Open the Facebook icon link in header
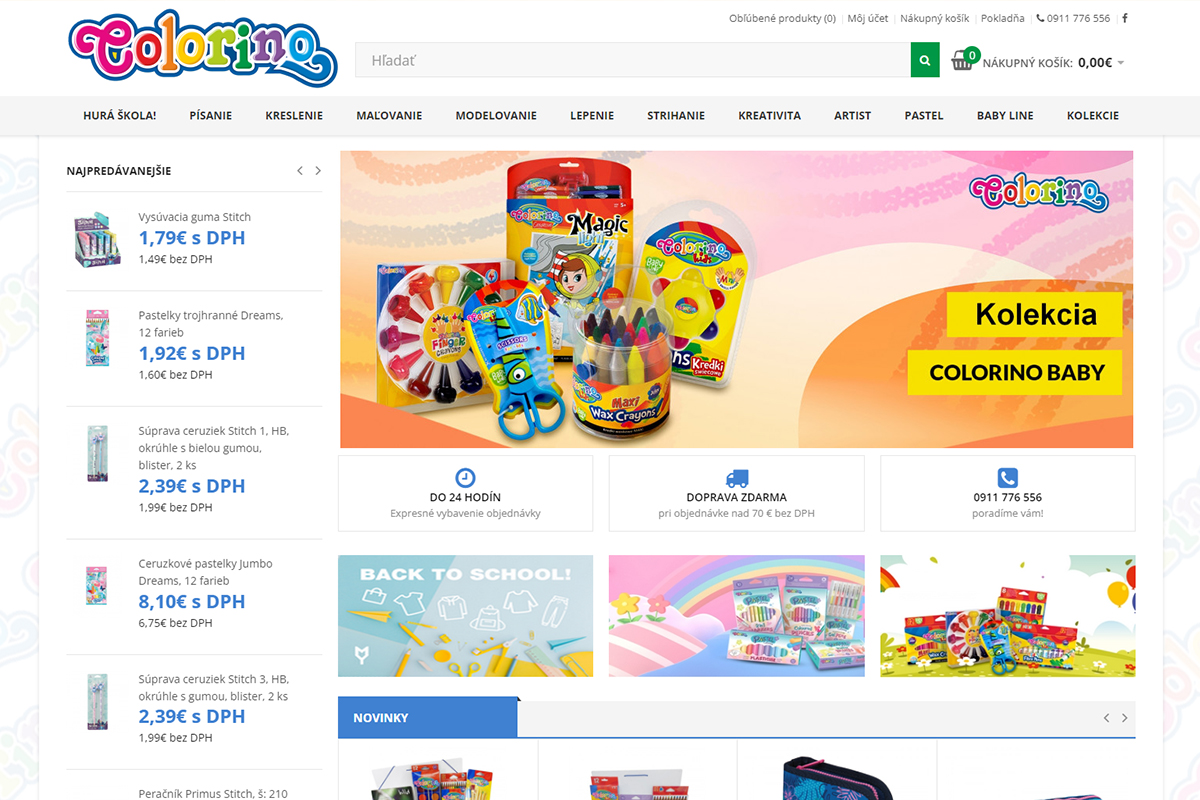The width and height of the screenshot is (1200, 800). click(x=1125, y=18)
